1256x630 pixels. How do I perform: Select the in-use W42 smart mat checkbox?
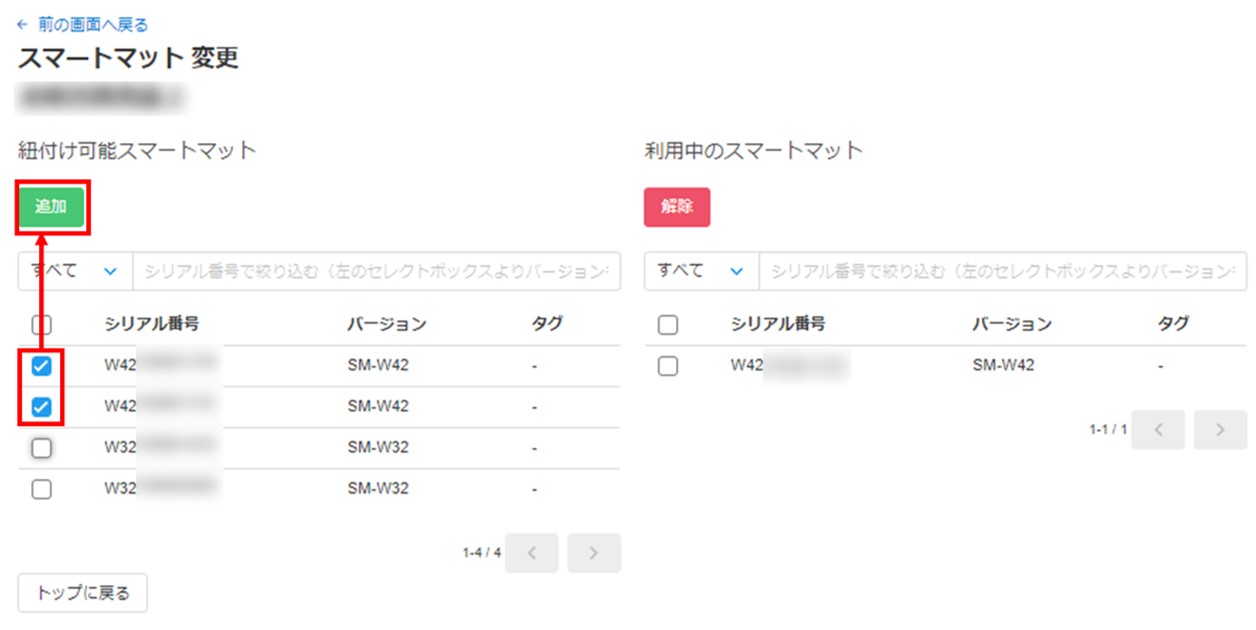[x=668, y=366]
